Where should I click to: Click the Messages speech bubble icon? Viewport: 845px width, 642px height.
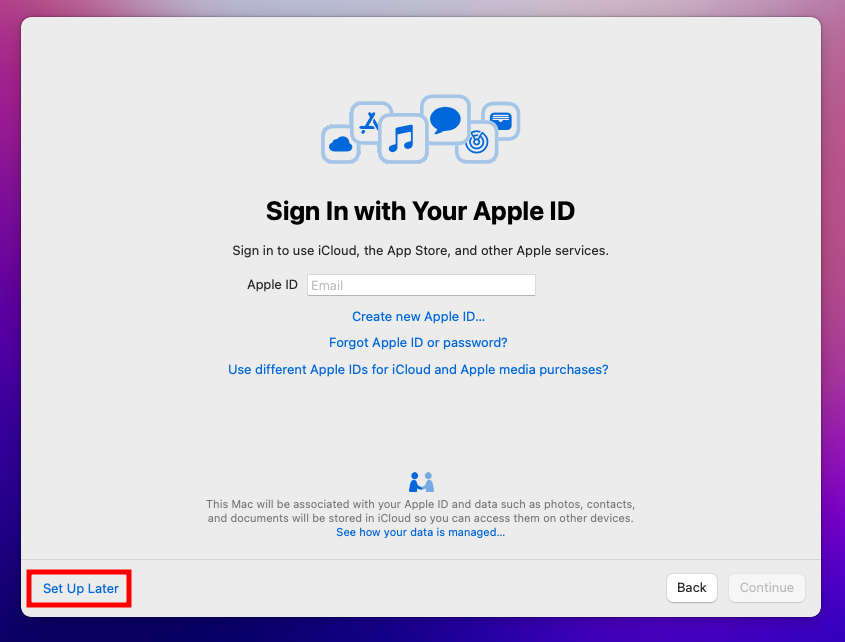point(445,119)
